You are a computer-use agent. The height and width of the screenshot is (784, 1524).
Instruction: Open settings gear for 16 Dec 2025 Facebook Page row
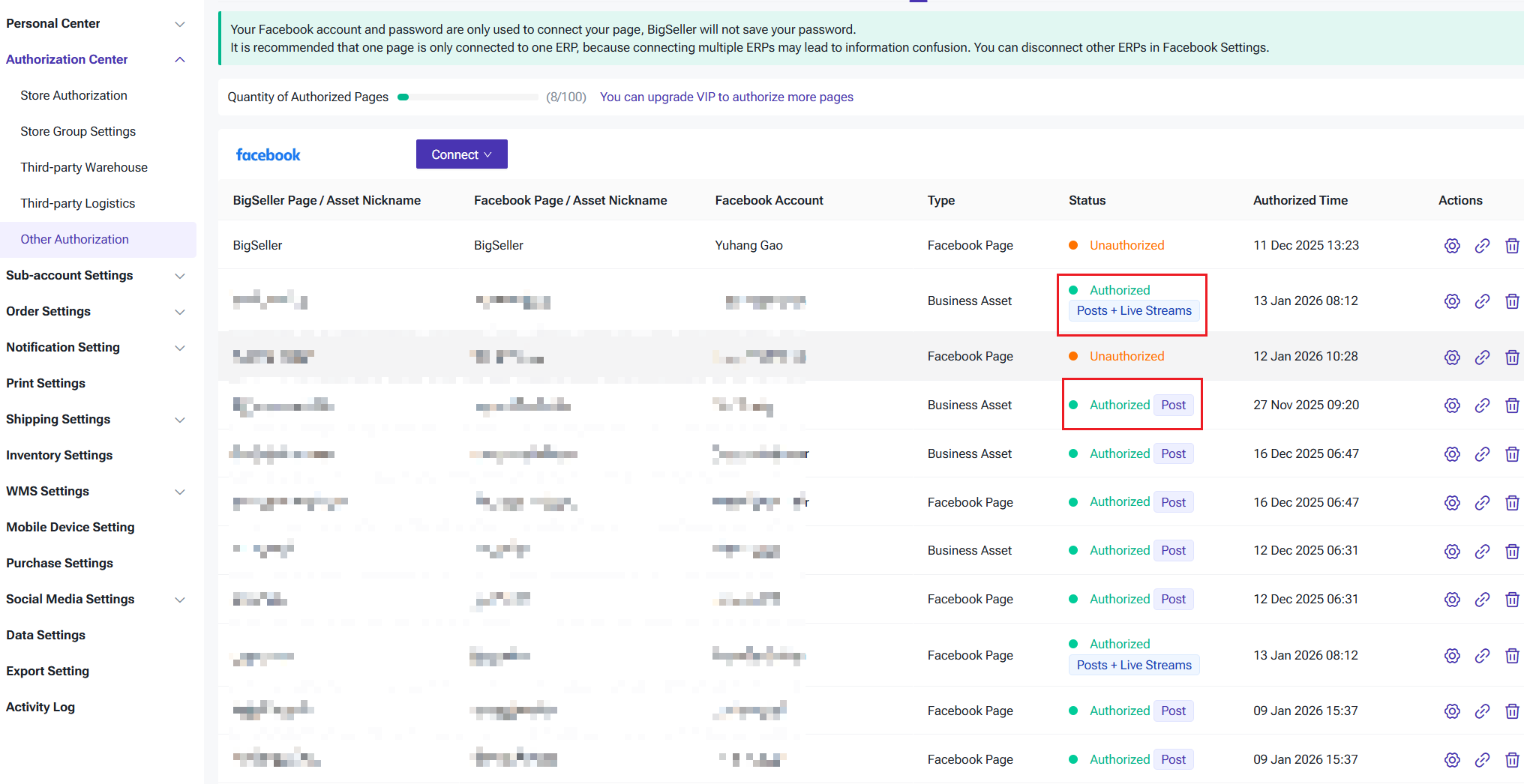1452,502
